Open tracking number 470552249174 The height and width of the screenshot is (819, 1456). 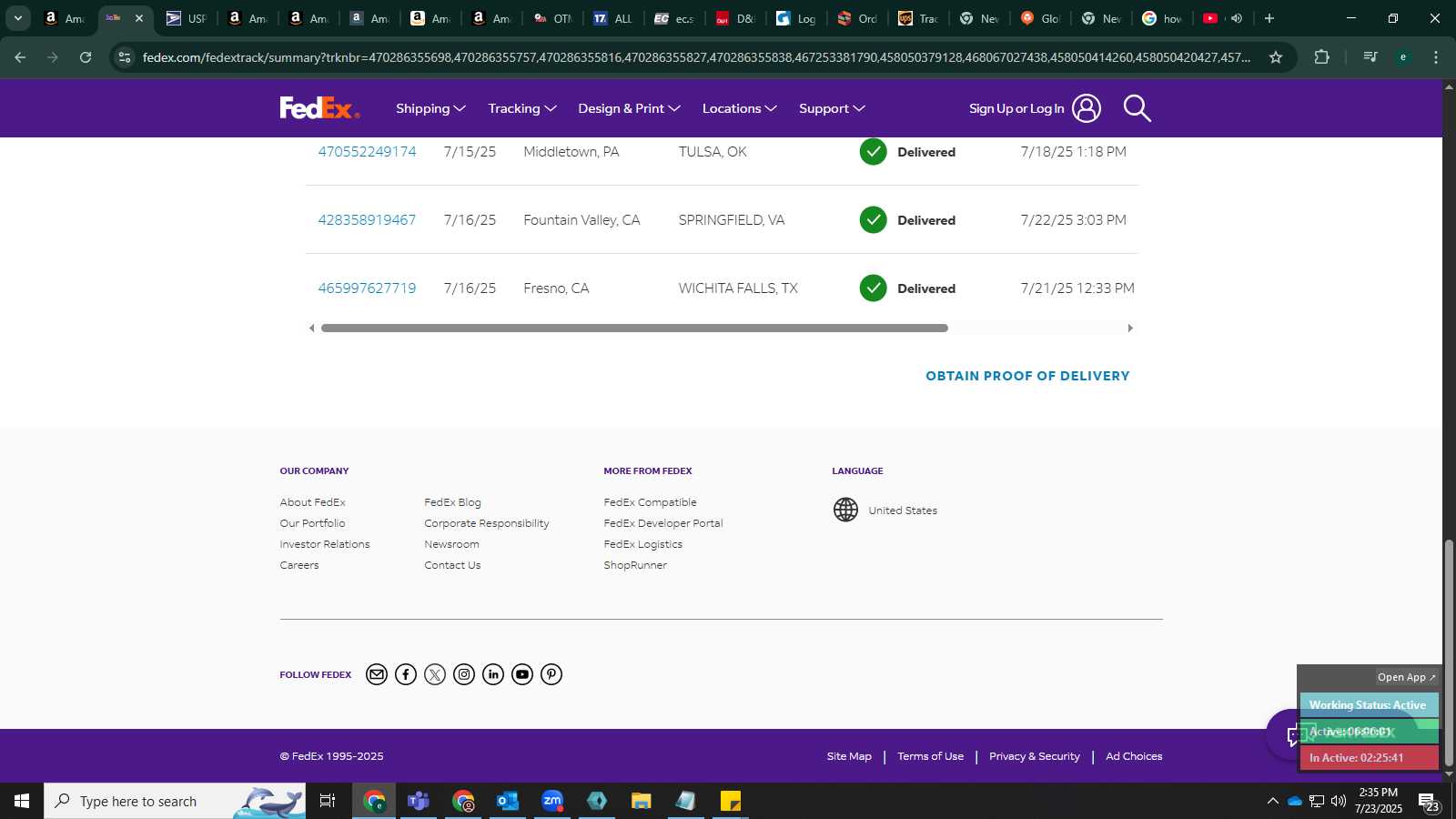coord(367,151)
